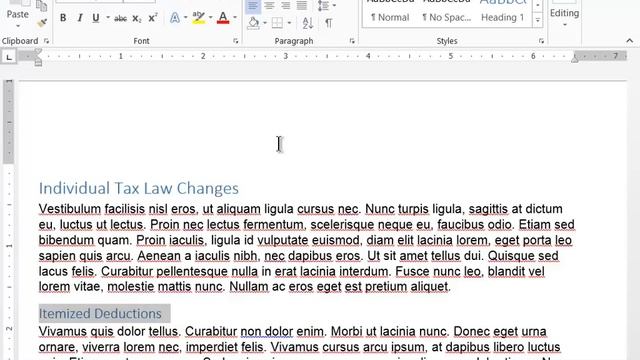The height and width of the screenshot is (360, 640).
Task: Toggle show/hide paragraph marks
Action: tap(329, 23)
